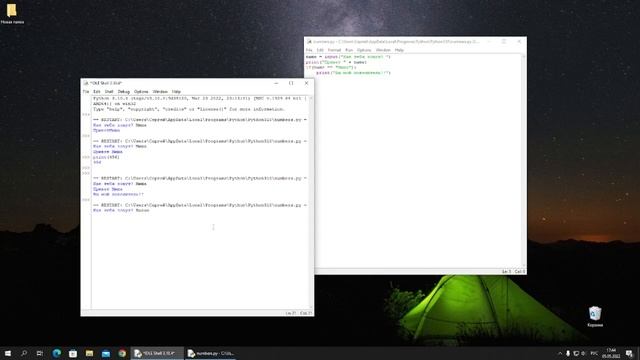Click the last input prompt line in shell
Viewport: 640px width, 360px height.
click(121, 211)
